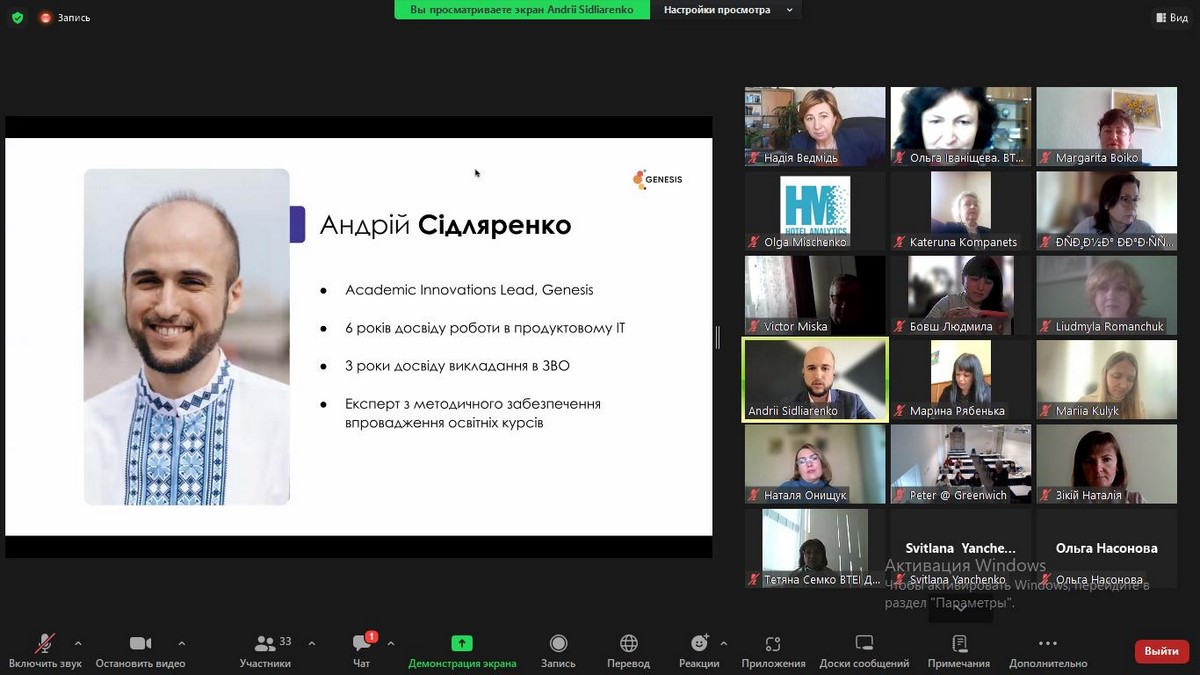Toggle camera with Остановить видео
1200x675 pixels.
pyautogui.click(x=140, y=644)
